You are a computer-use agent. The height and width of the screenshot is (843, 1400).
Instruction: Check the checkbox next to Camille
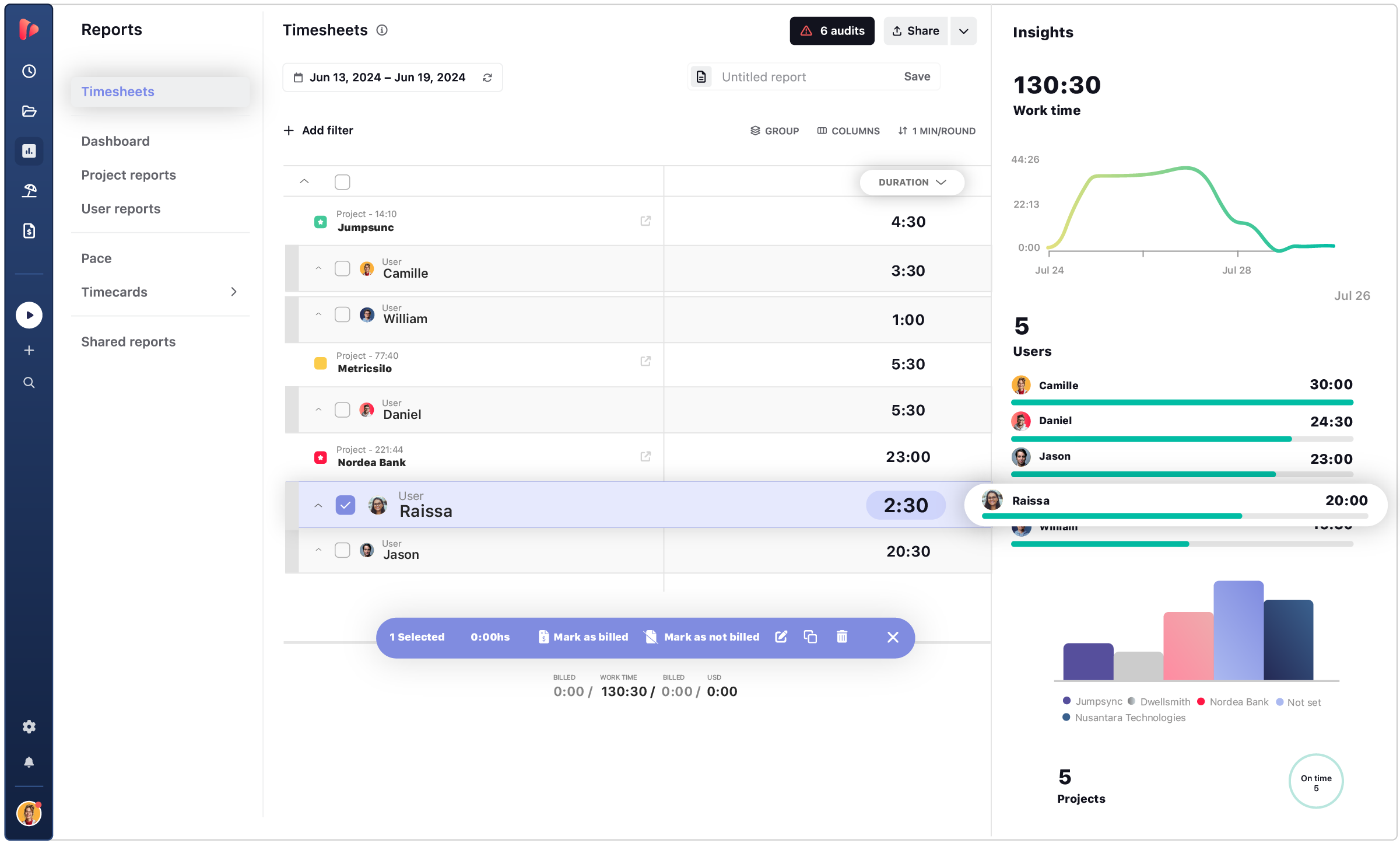click(x=342, y=268)
